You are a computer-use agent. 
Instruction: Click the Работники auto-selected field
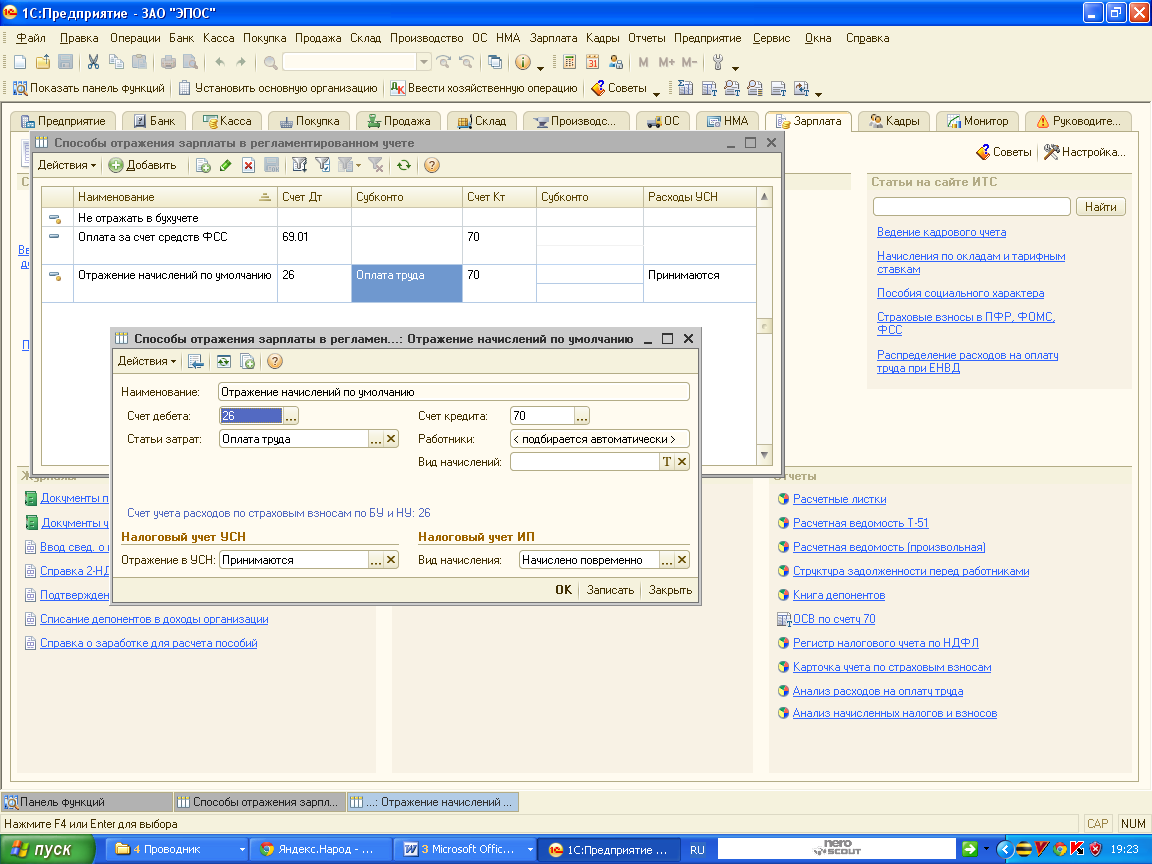(x=600, y=439)
